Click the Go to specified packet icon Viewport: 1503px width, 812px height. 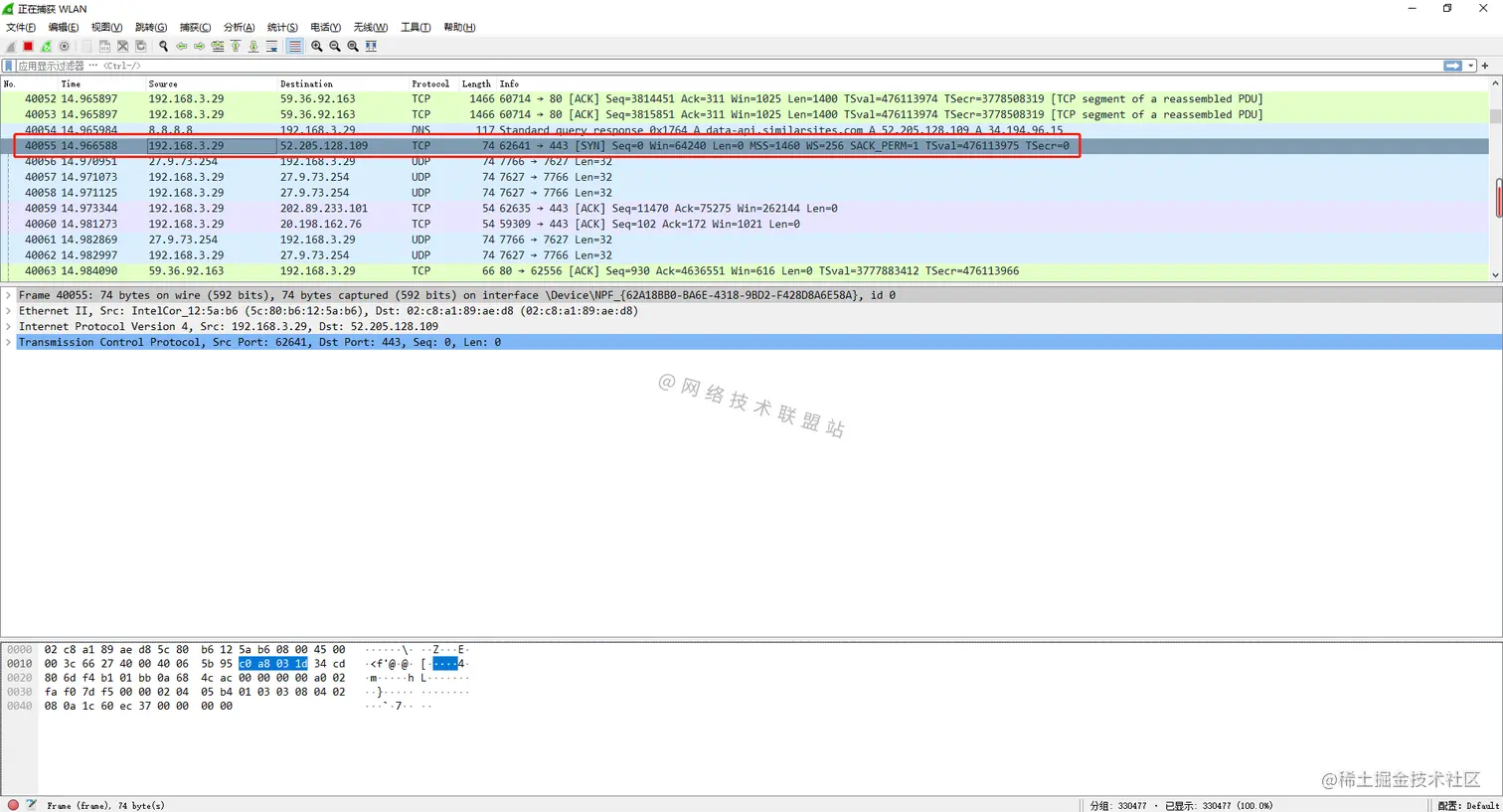218,47
